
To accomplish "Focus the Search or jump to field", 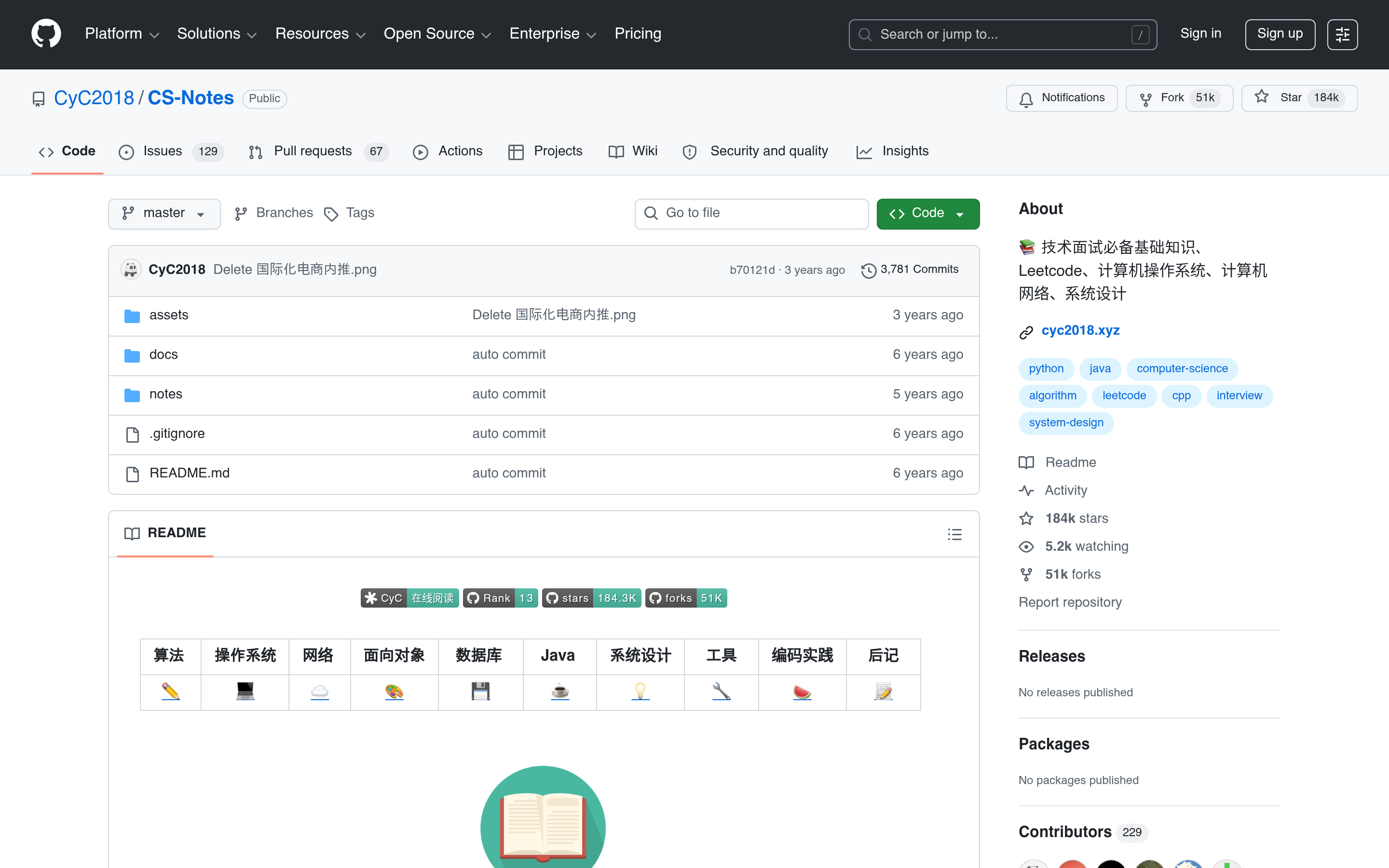I will click(x=1002, y=34).
